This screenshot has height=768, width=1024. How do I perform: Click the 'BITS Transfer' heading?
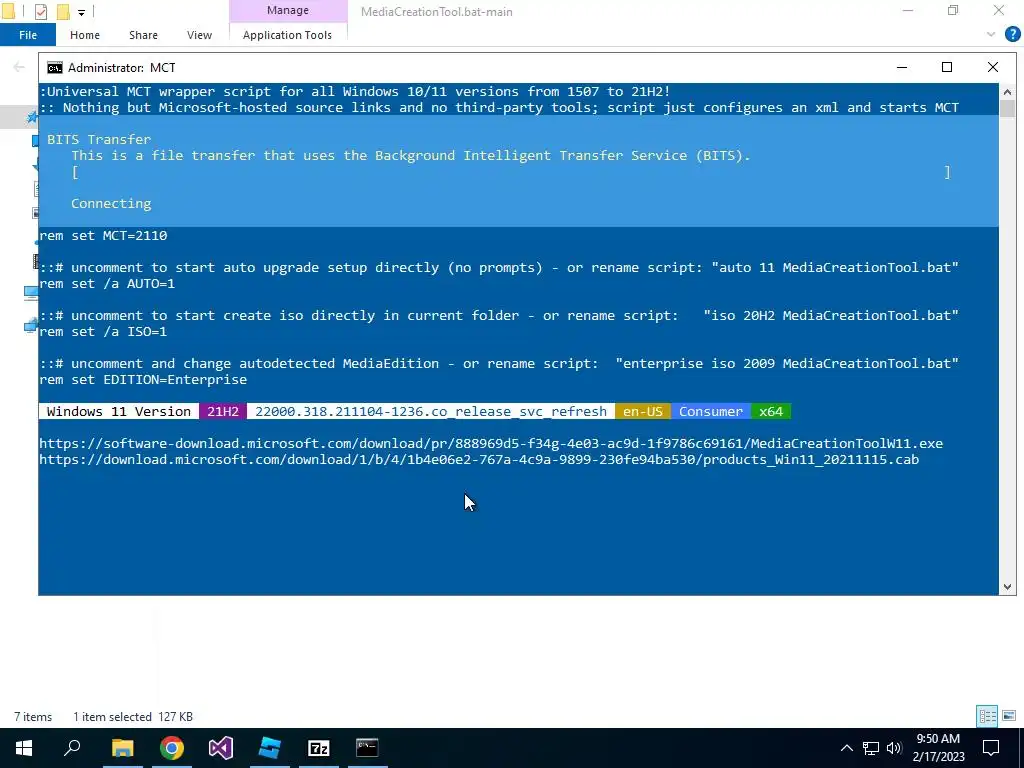click(99, 139)
